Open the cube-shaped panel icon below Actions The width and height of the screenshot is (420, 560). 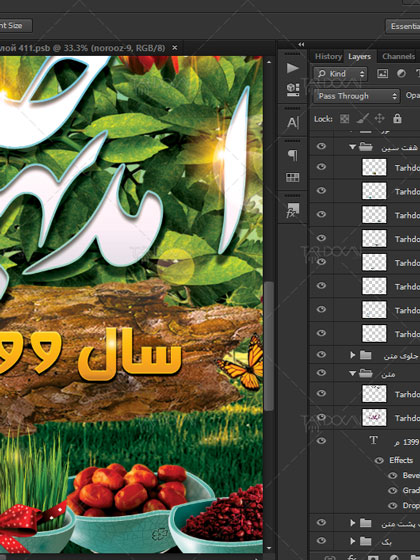(x=292, y=89)
